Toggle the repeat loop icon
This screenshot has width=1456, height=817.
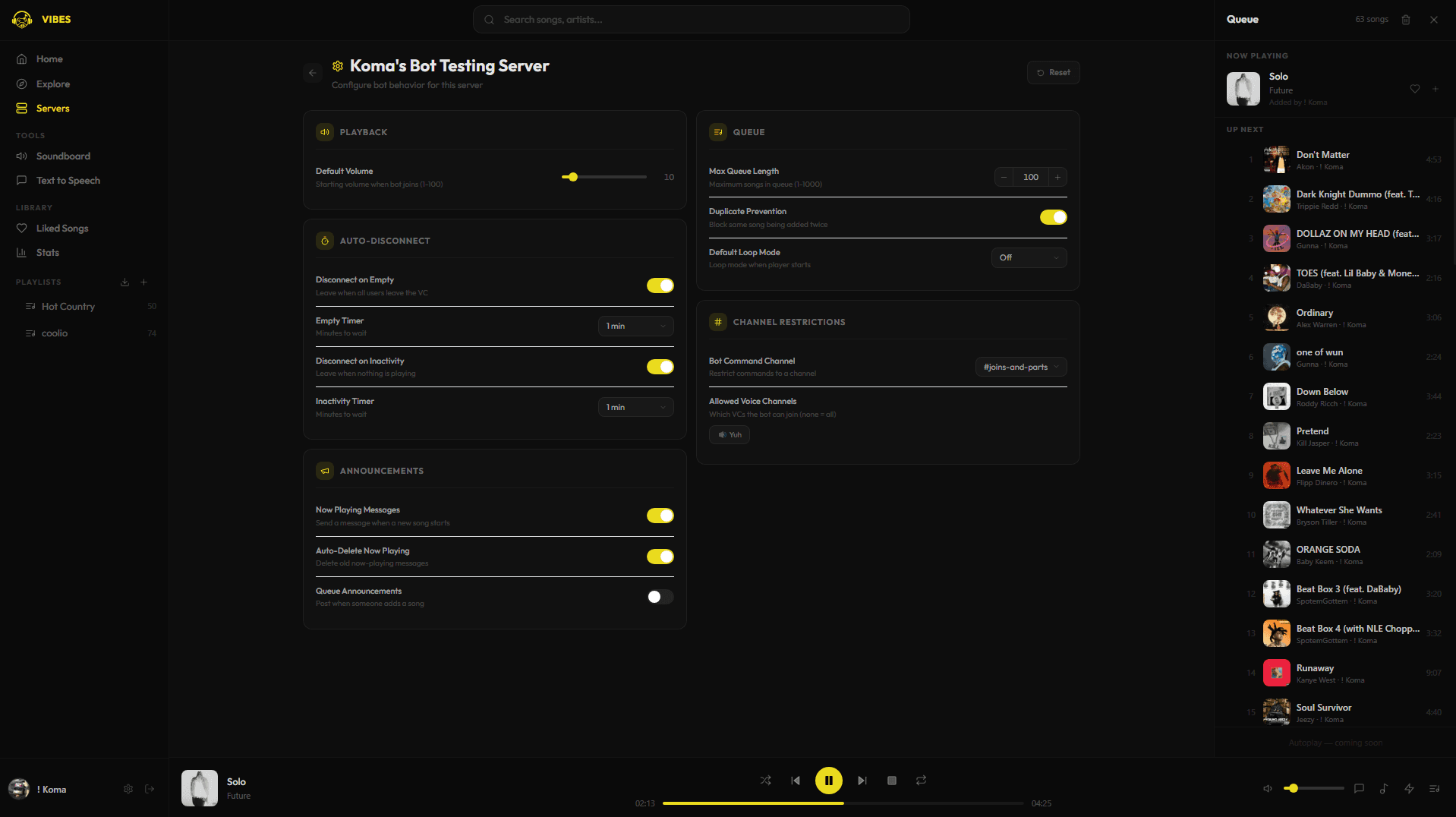pos(921,781)
